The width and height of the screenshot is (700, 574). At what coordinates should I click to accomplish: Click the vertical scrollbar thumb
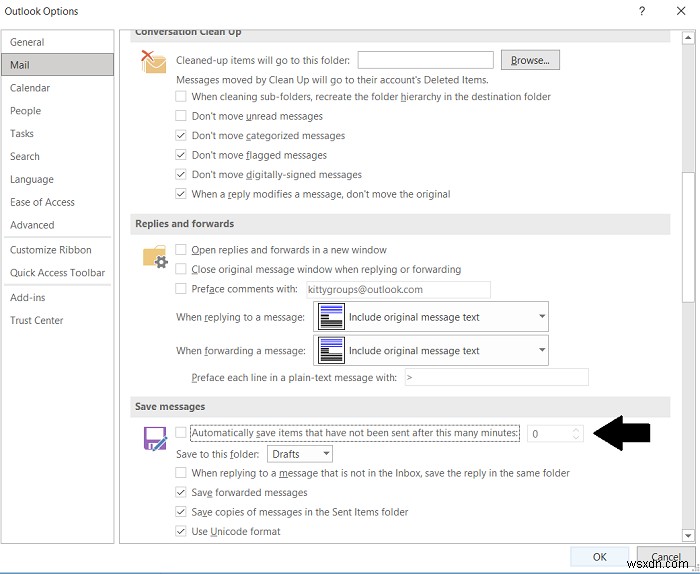click(688, 237)
